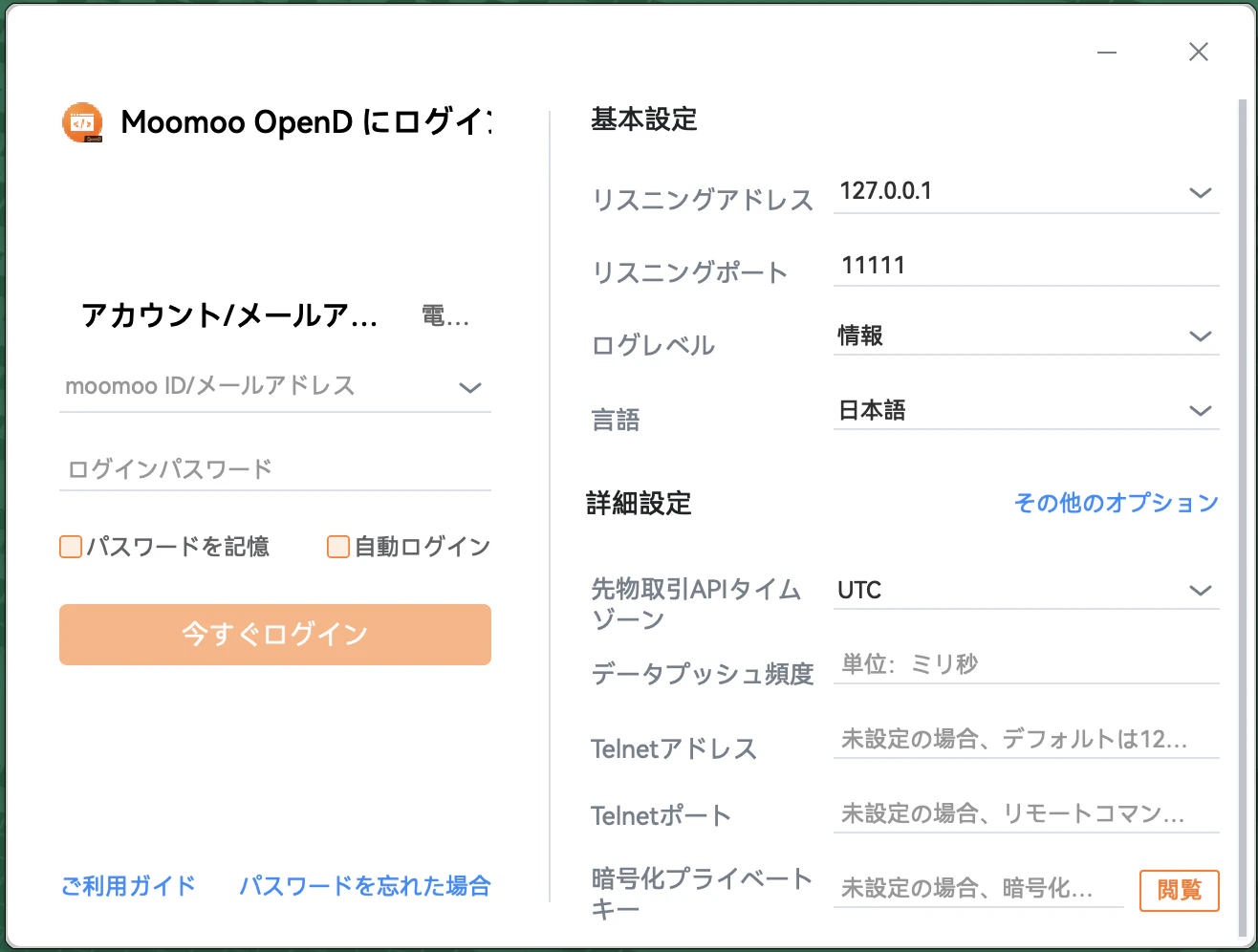Viewport: 1258px width, 952px height.
Task: Switch to the 電... phone login tab
Action: (445, 315)
